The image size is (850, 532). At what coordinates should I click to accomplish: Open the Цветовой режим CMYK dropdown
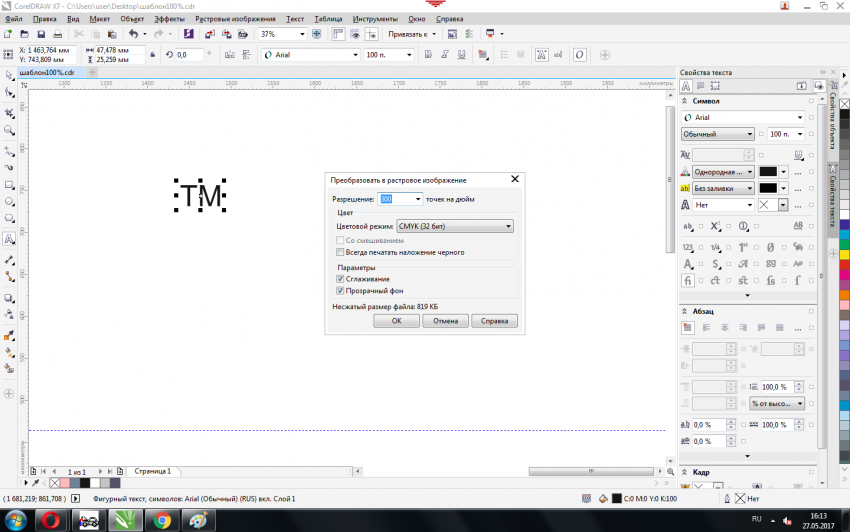tap(454, 227)
